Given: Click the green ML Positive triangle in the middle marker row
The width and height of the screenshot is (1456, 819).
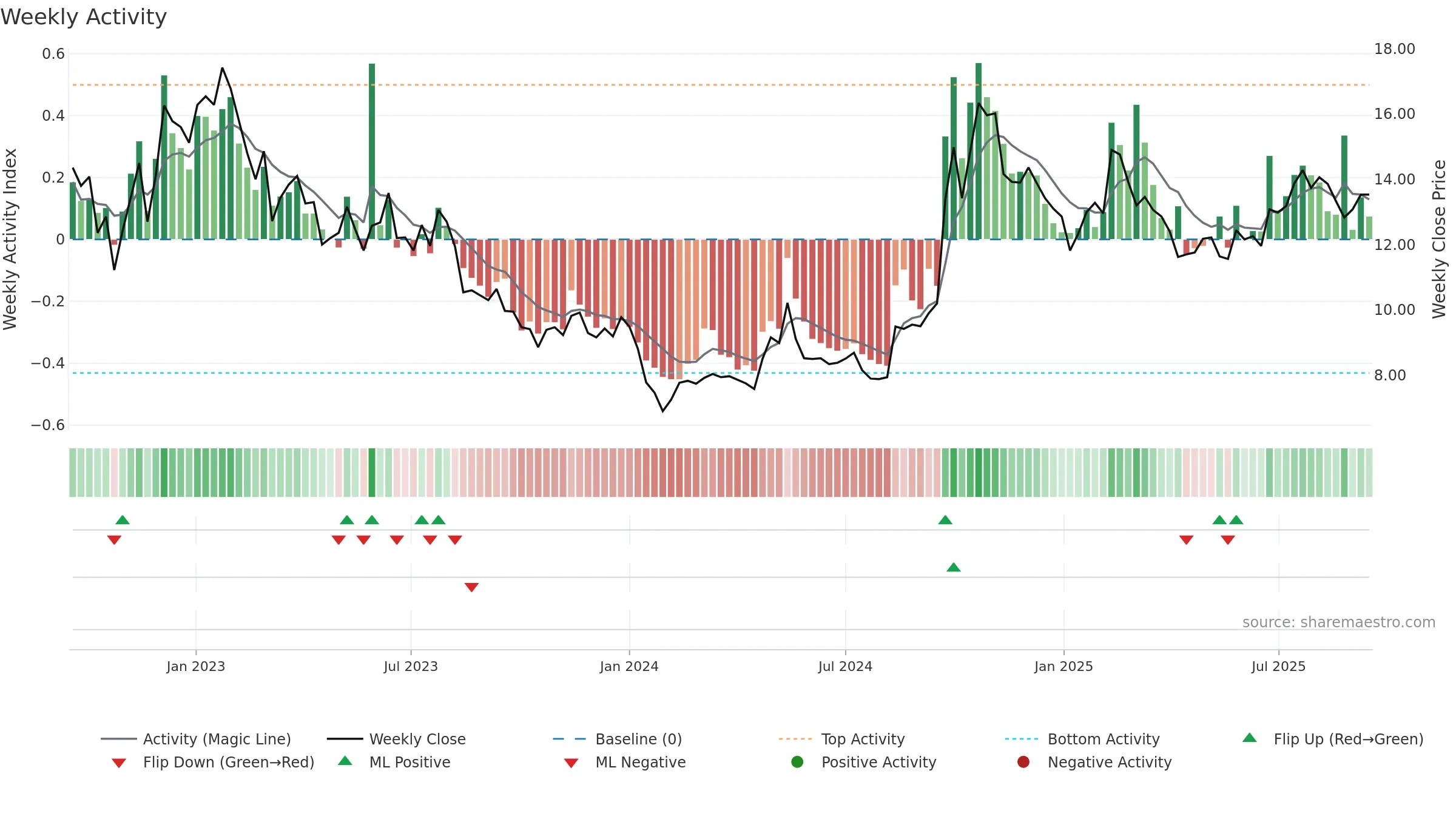Looking at the screenshot, I should pos(953,567).
